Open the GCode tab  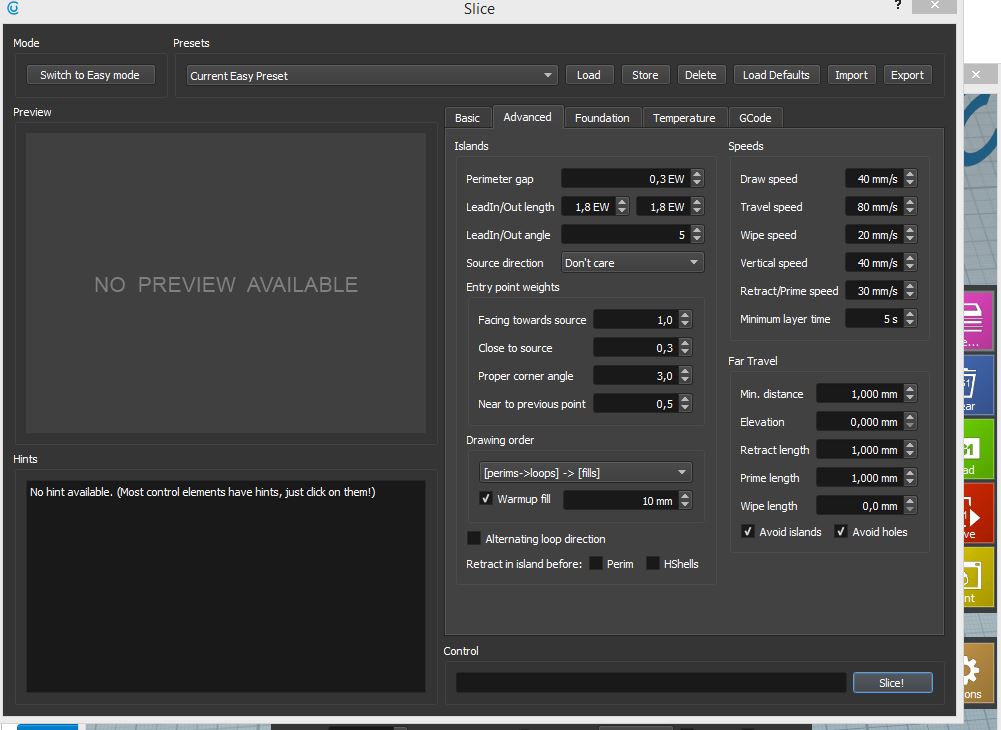(755, 118)
